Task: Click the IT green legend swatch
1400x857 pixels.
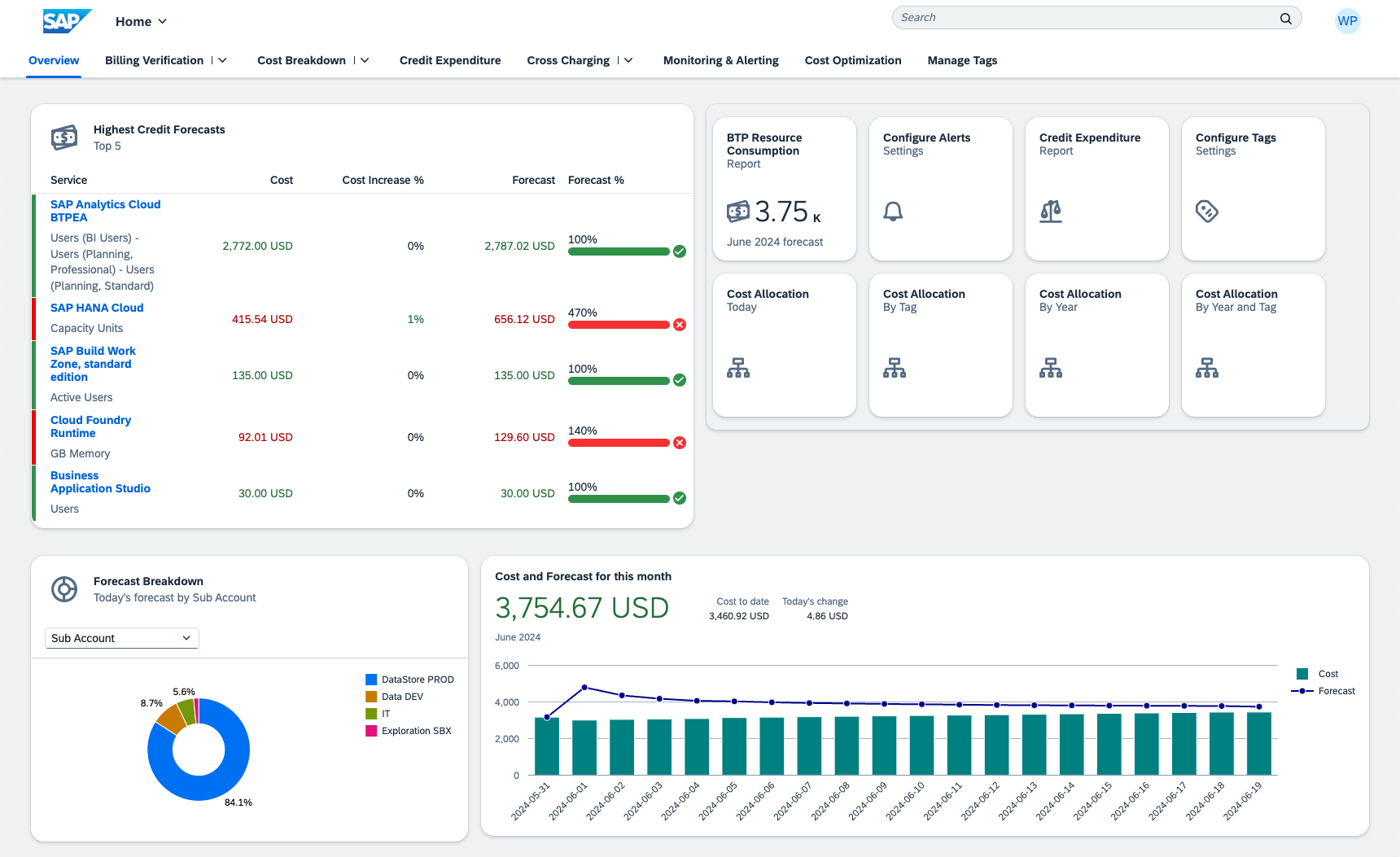Action: click(x=371, y=714)
